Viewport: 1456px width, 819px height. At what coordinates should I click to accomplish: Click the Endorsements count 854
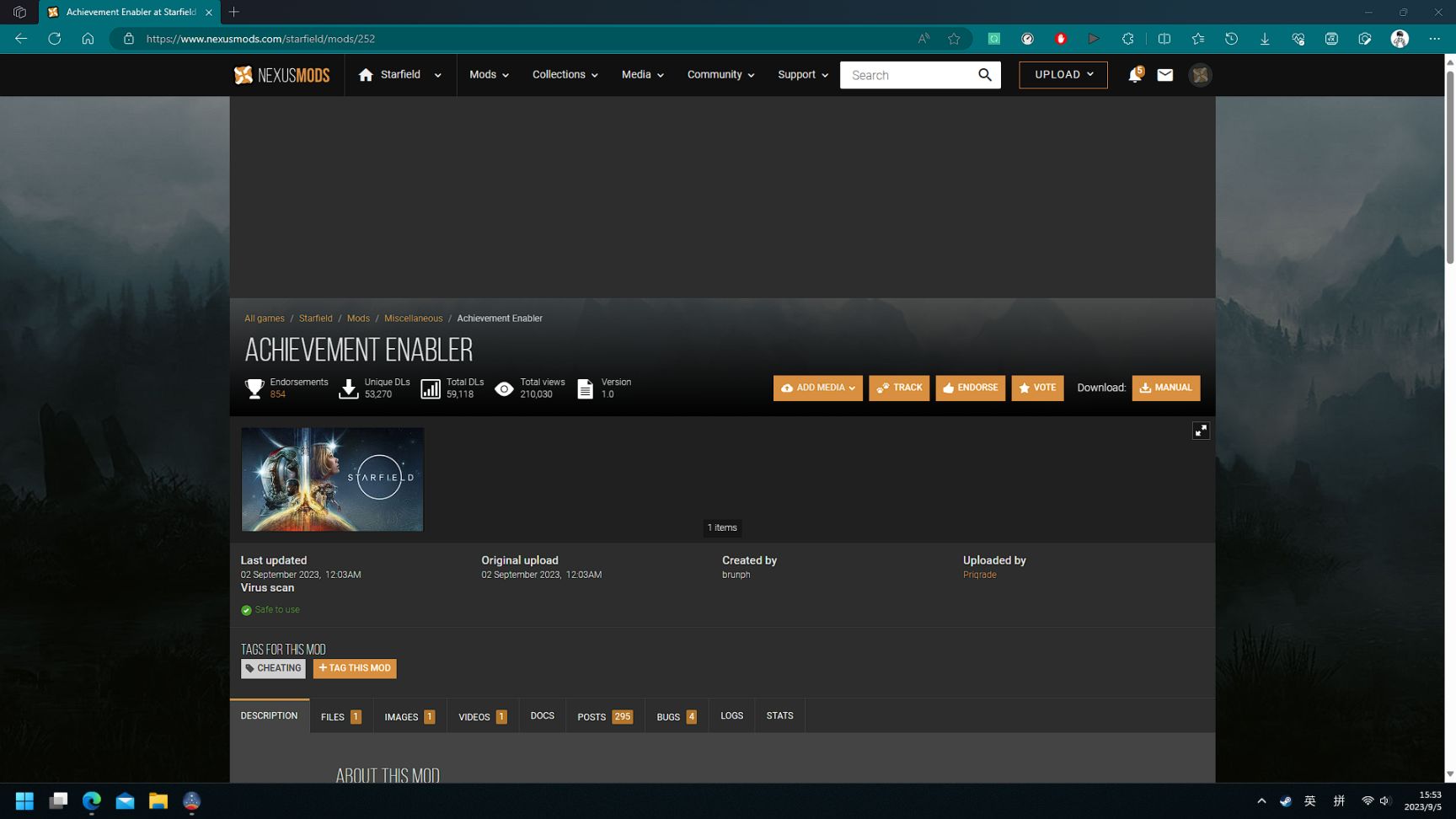[x=277, y=394]
